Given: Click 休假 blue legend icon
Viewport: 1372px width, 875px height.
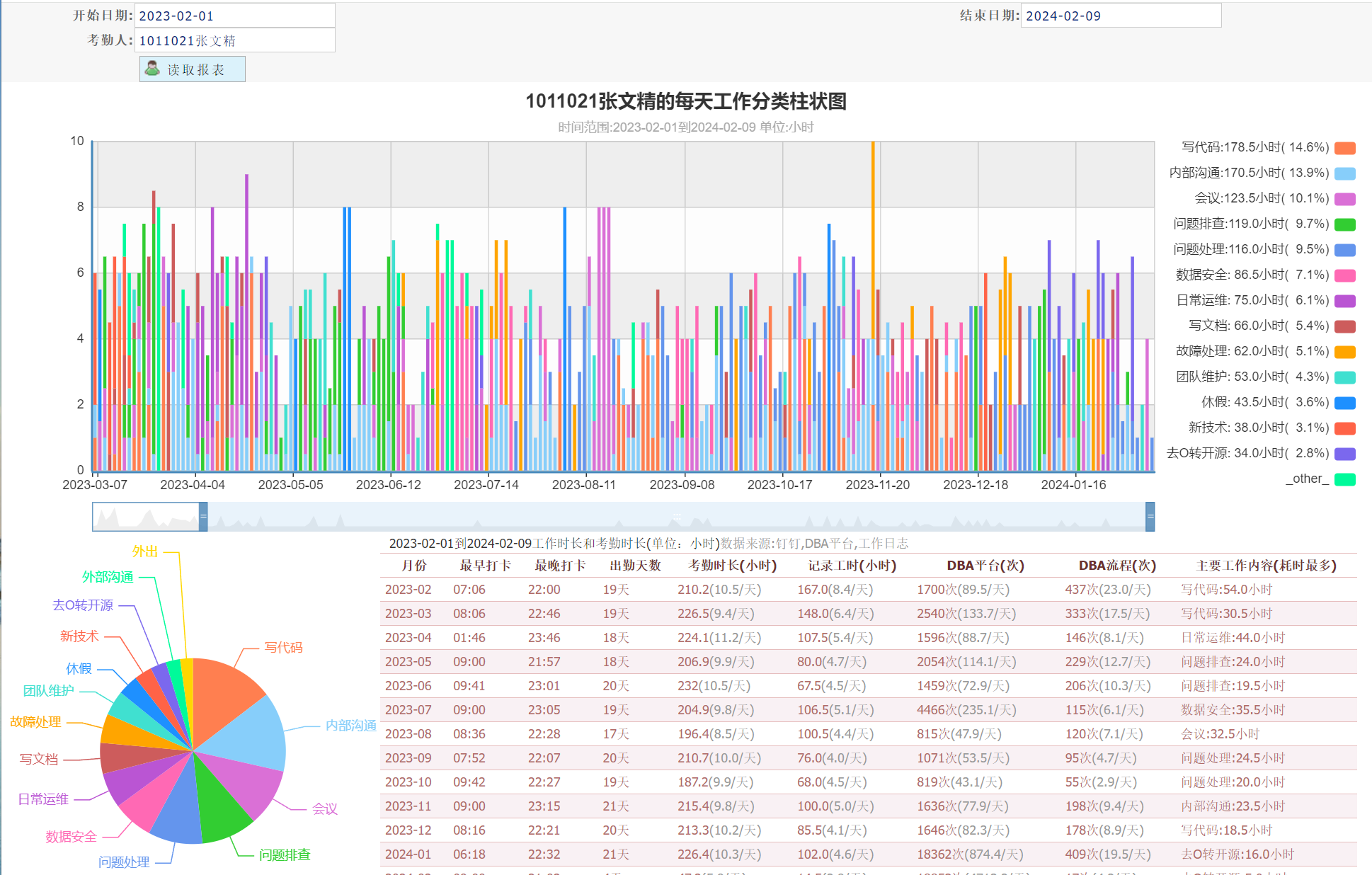Looking at the screenshot, I should (x=1344, y=403).
